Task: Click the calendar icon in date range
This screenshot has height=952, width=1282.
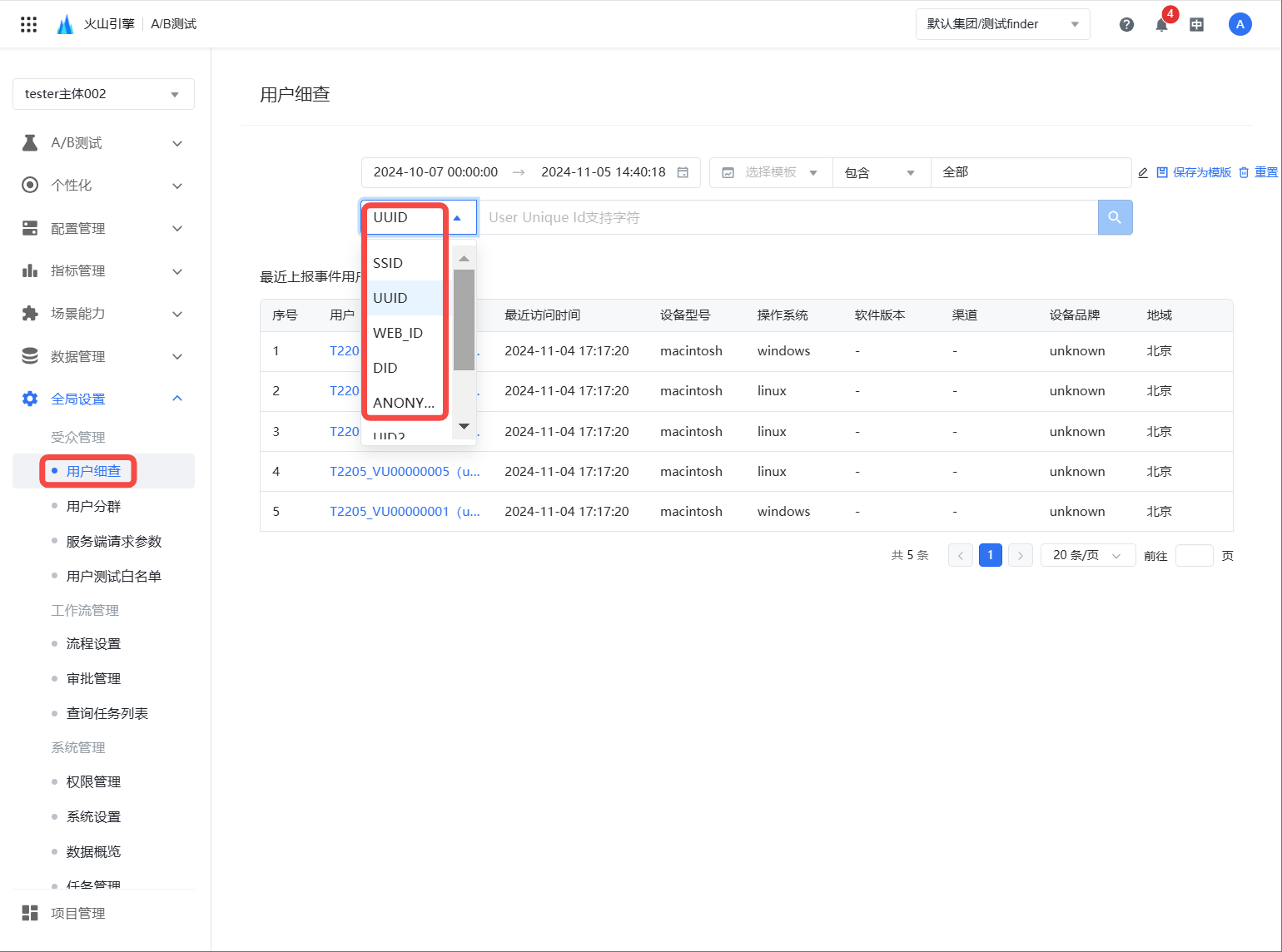Action: click(683, 172)
